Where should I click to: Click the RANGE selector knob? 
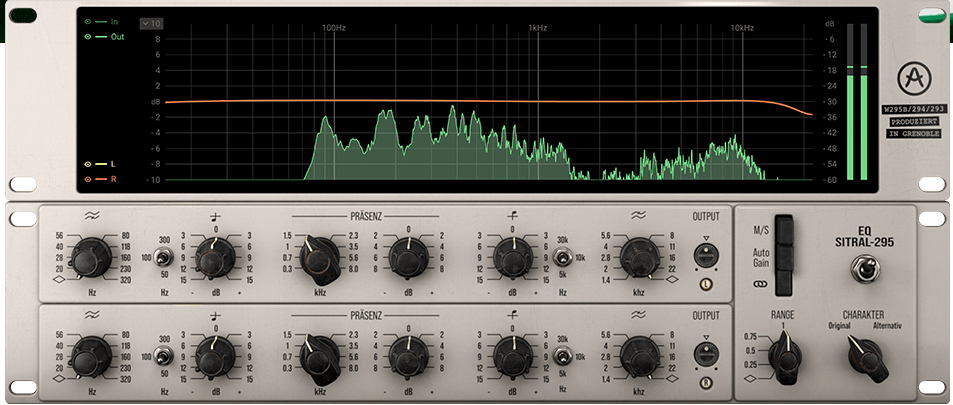click(784, 356)
